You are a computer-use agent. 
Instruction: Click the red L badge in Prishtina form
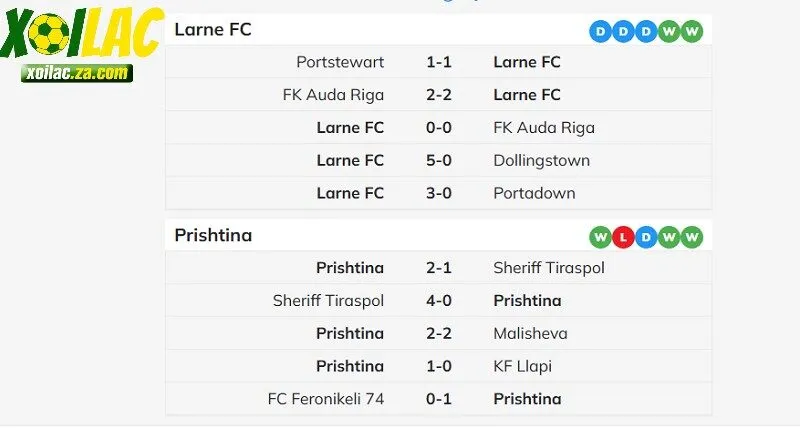(x=623, y=237)
